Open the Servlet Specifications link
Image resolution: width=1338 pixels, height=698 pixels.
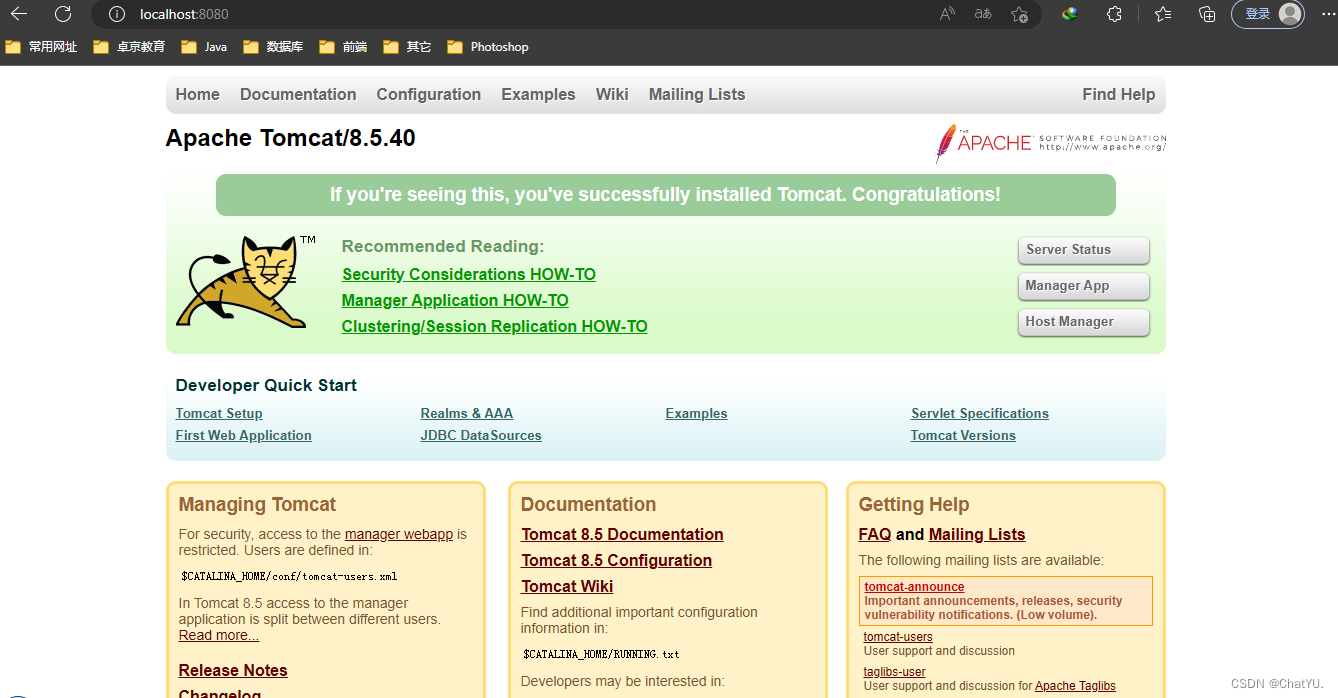[980, 413]
